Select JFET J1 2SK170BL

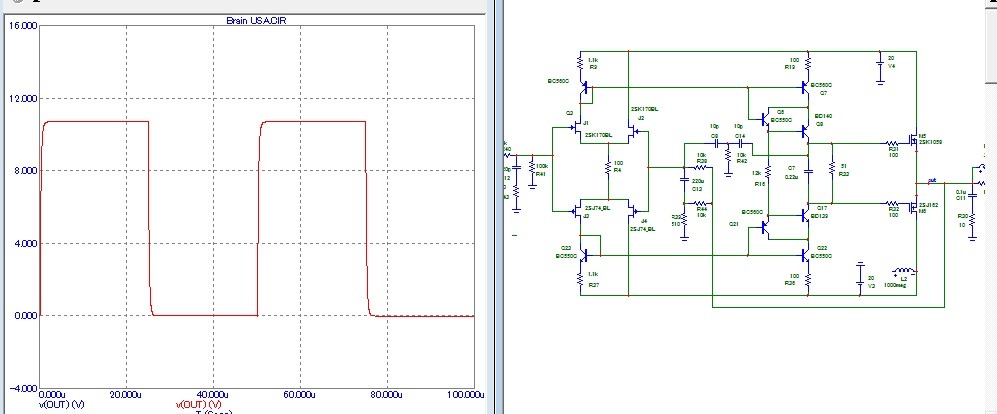tap(577, 129)
